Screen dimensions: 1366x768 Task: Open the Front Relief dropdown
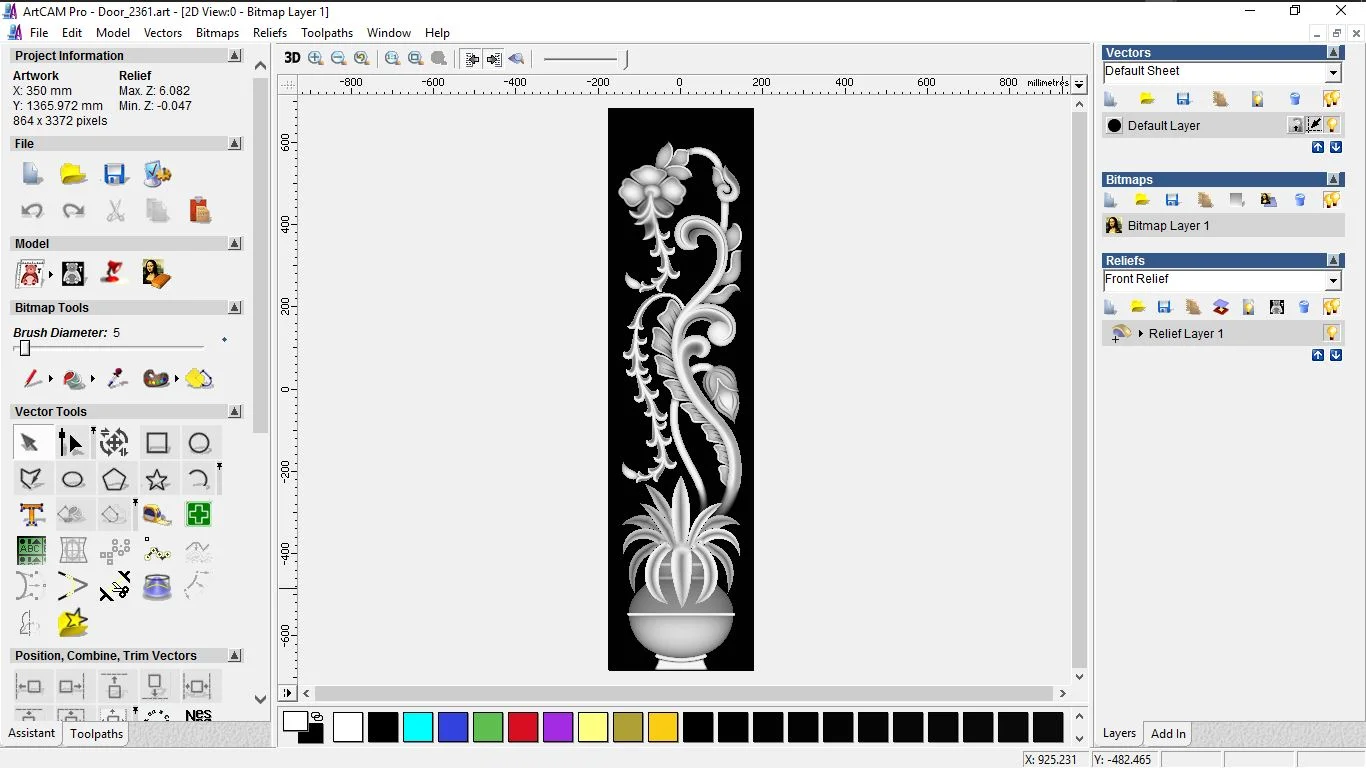click(1332, 281)
